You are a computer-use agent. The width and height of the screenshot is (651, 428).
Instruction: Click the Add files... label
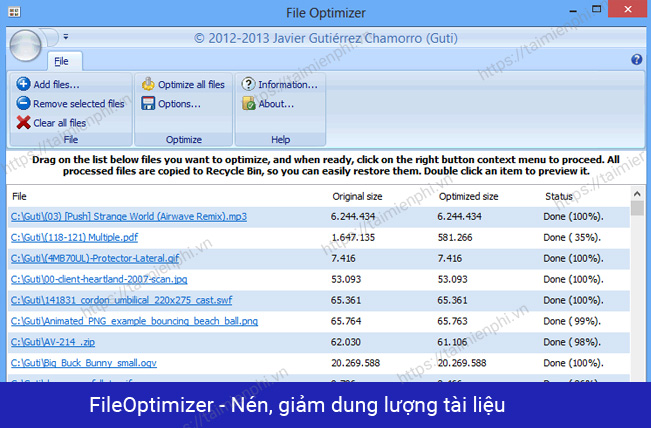pyautogui.click(x=56, y=84)
